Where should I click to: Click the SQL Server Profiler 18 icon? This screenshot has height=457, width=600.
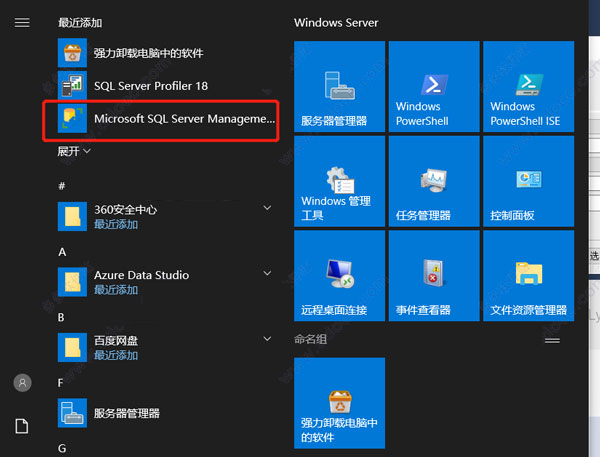[x=72, y=85]
